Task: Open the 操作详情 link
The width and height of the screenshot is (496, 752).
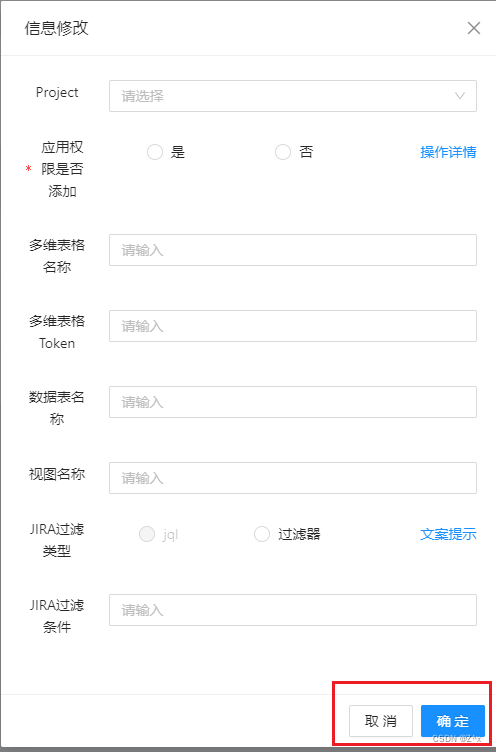Action: point(448,153)
